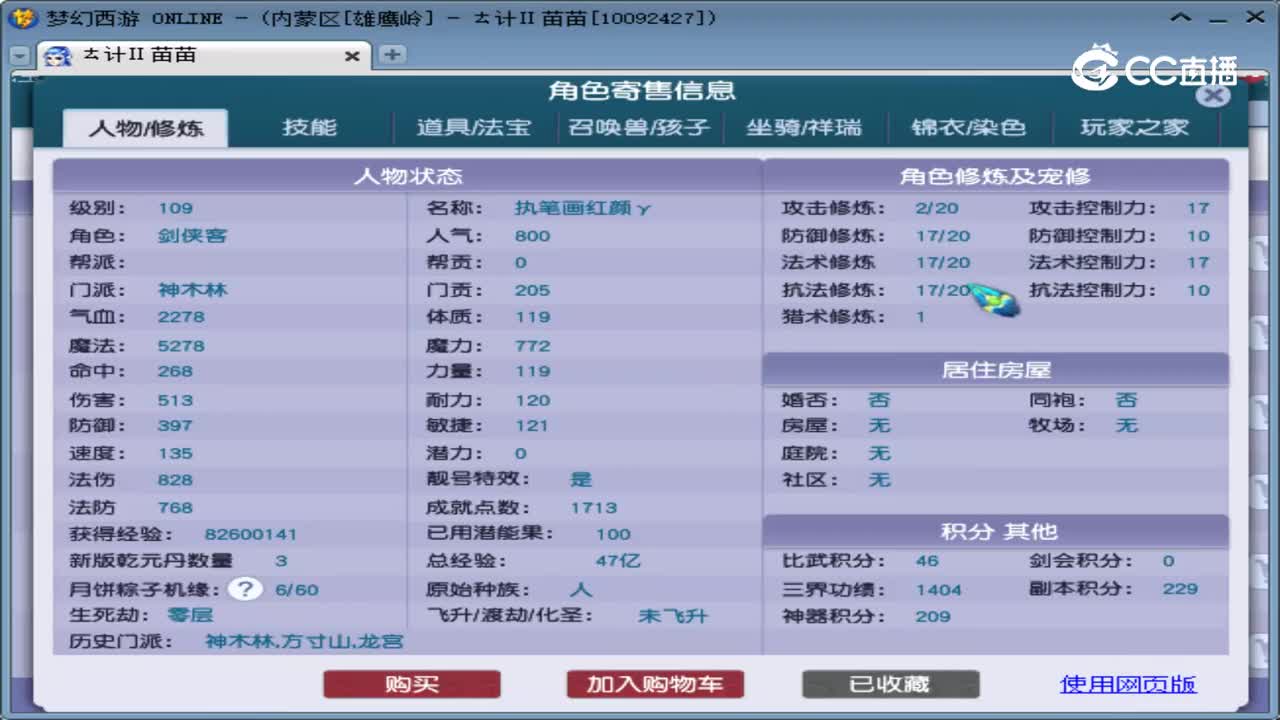Click the 已收藏 button
1280x720 pixels.
pyautogui.click(x=889, y=684)
